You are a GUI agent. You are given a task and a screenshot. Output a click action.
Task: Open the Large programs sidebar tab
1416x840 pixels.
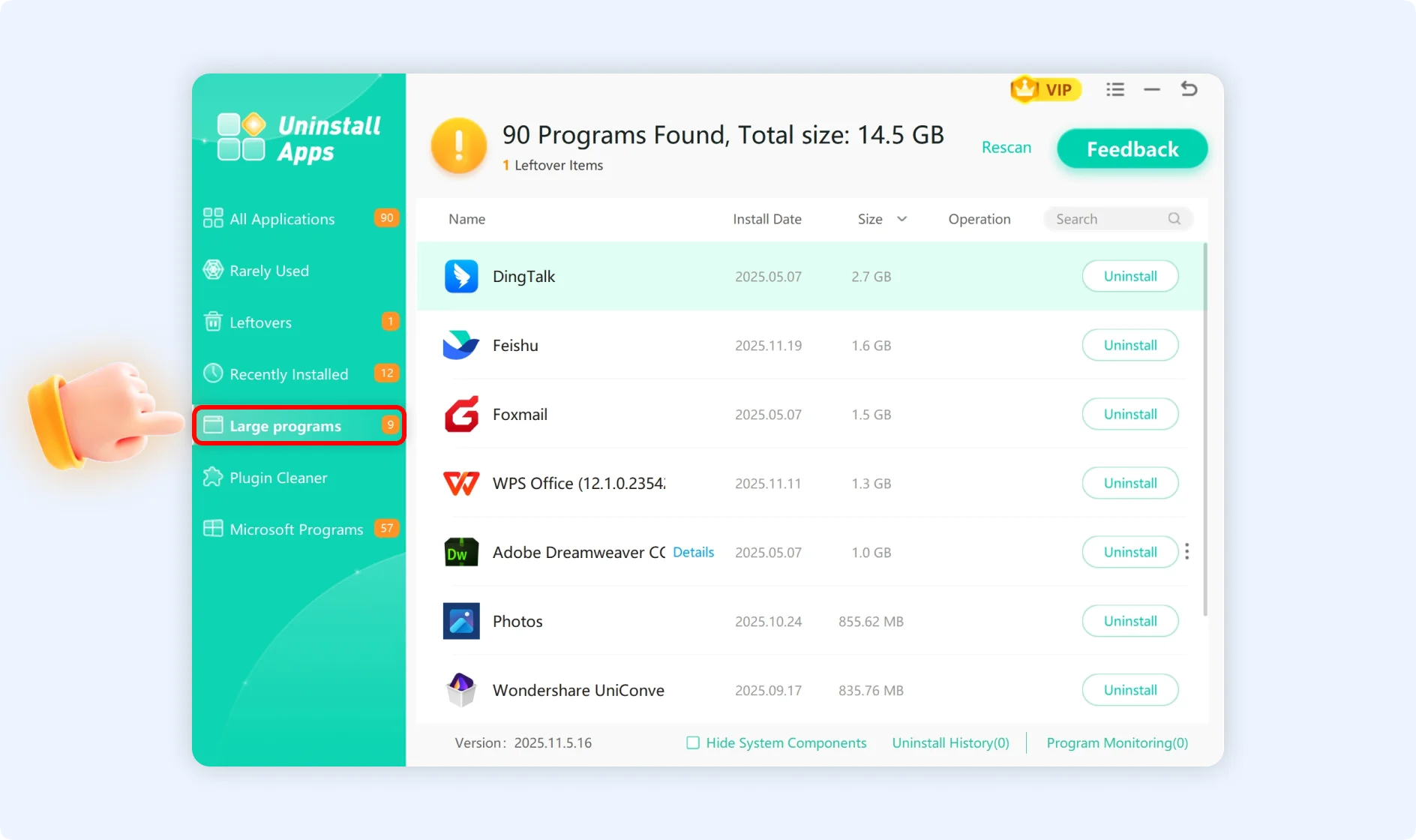(298, 426)
